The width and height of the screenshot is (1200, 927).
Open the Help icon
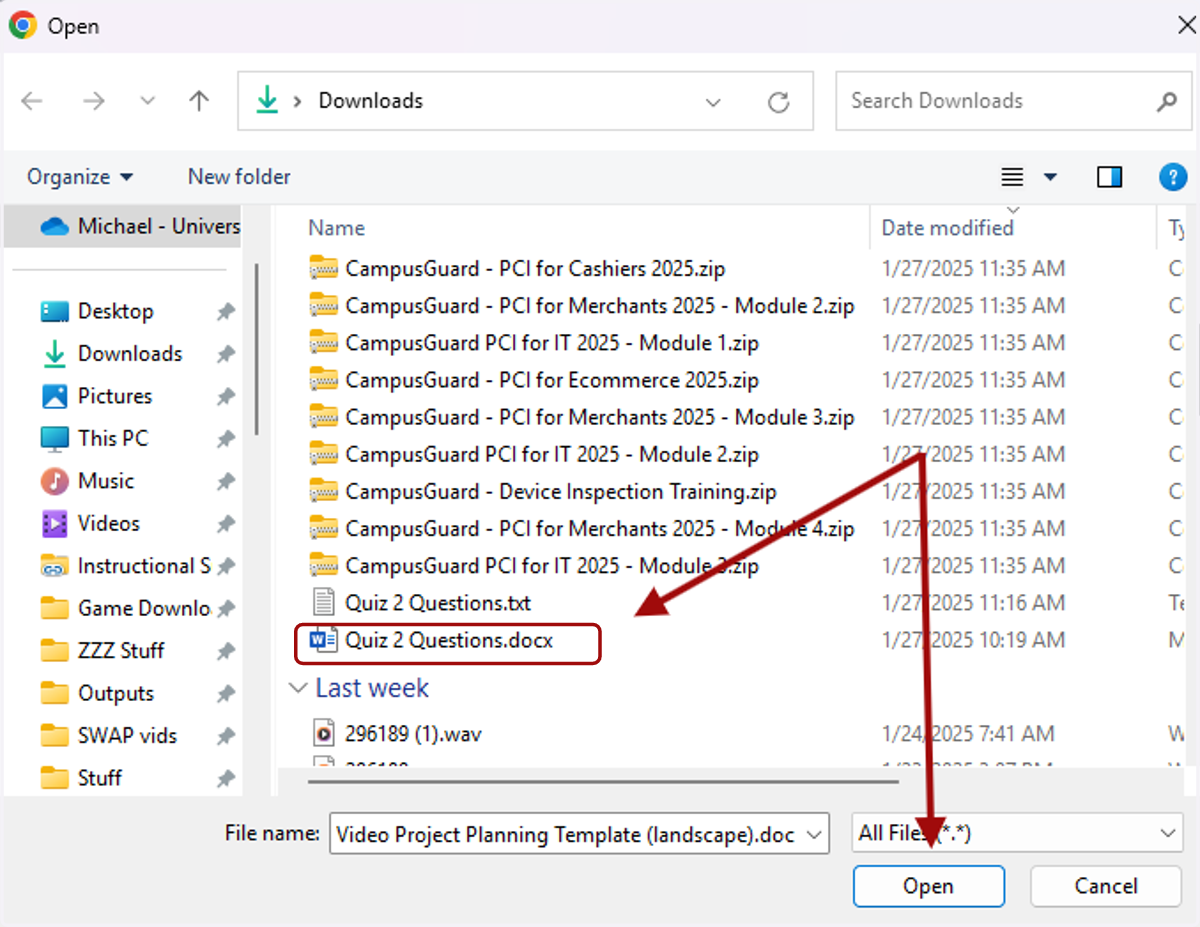[1172, 177]
